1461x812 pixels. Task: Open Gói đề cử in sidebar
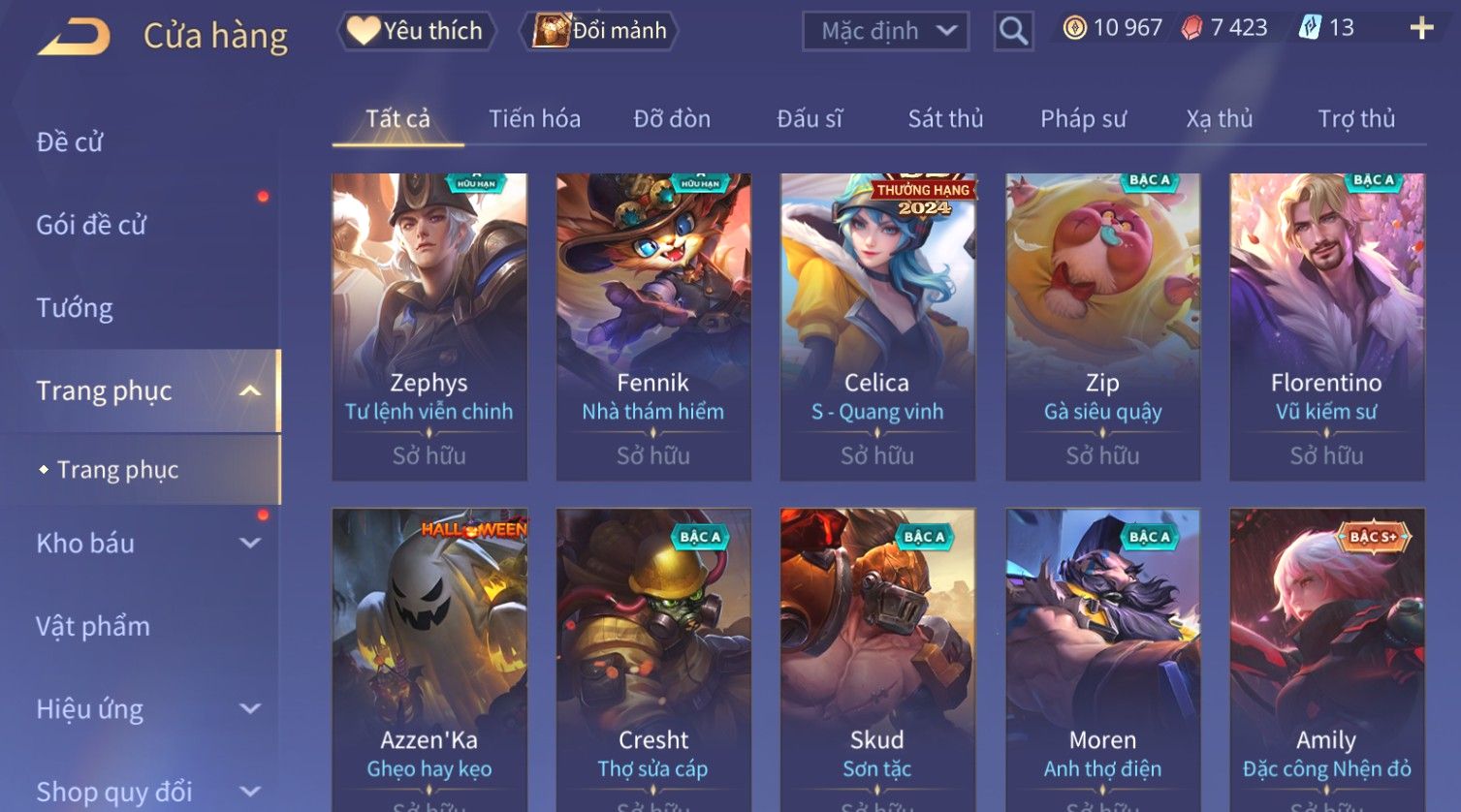point(91,225)
